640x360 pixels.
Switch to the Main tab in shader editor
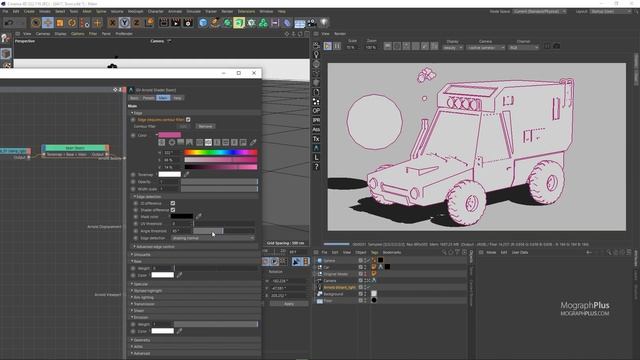[163, 98]
